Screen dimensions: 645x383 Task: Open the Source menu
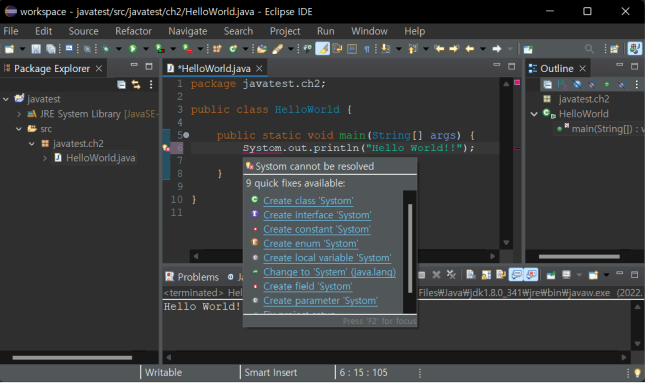(84, 31)
